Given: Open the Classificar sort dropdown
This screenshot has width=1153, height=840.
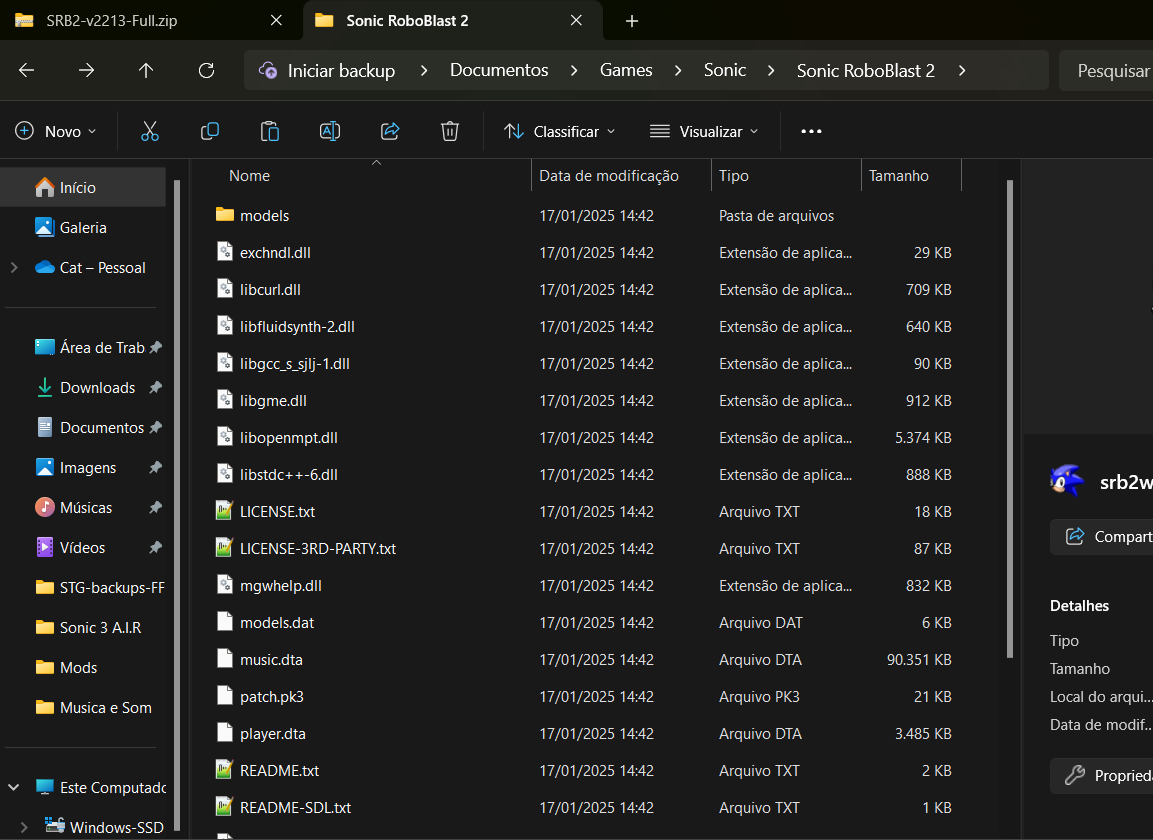Looking at the screenshot, I should click(x=560, y=132).
